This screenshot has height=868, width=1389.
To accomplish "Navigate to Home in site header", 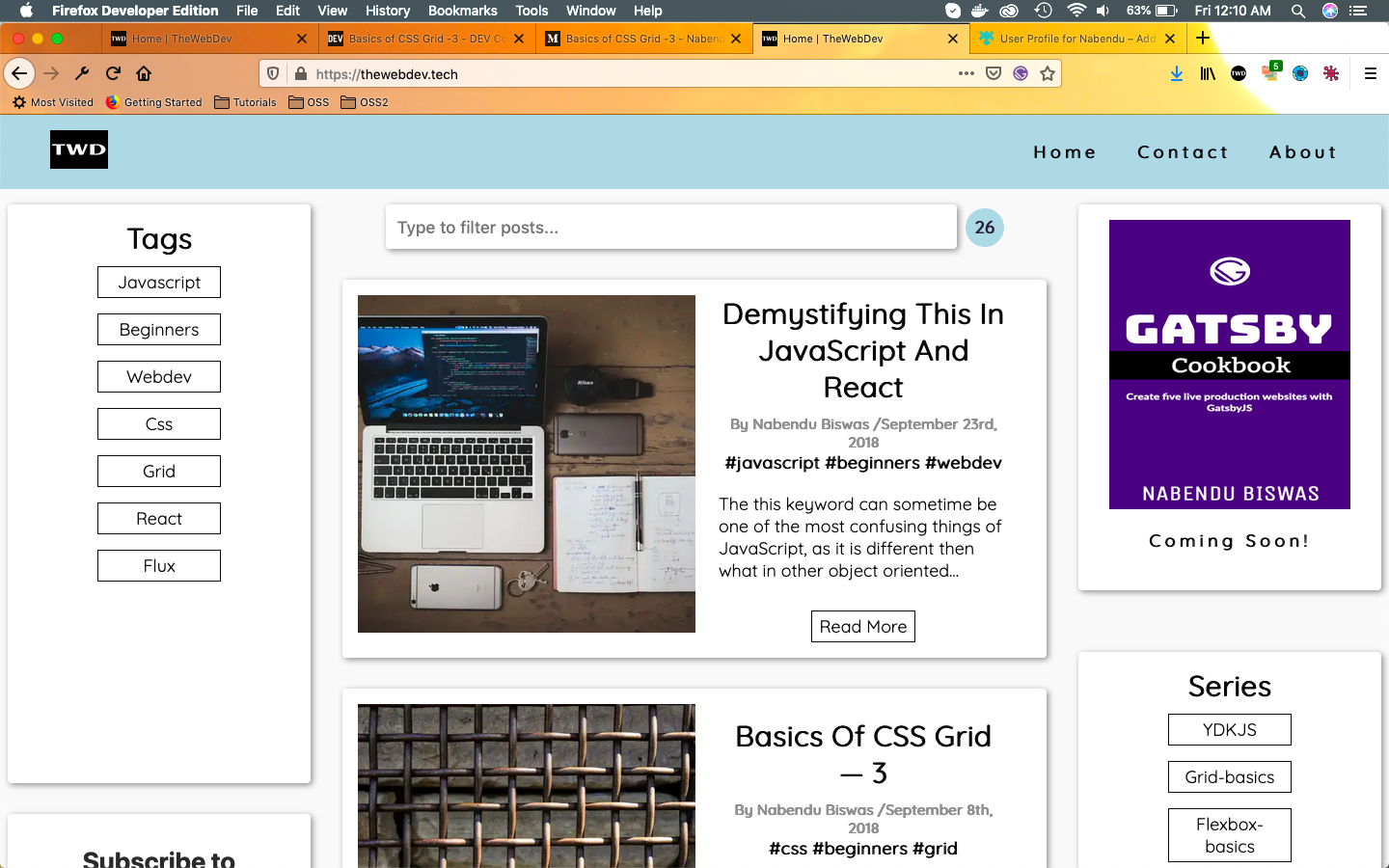I will pos(1065,152).
